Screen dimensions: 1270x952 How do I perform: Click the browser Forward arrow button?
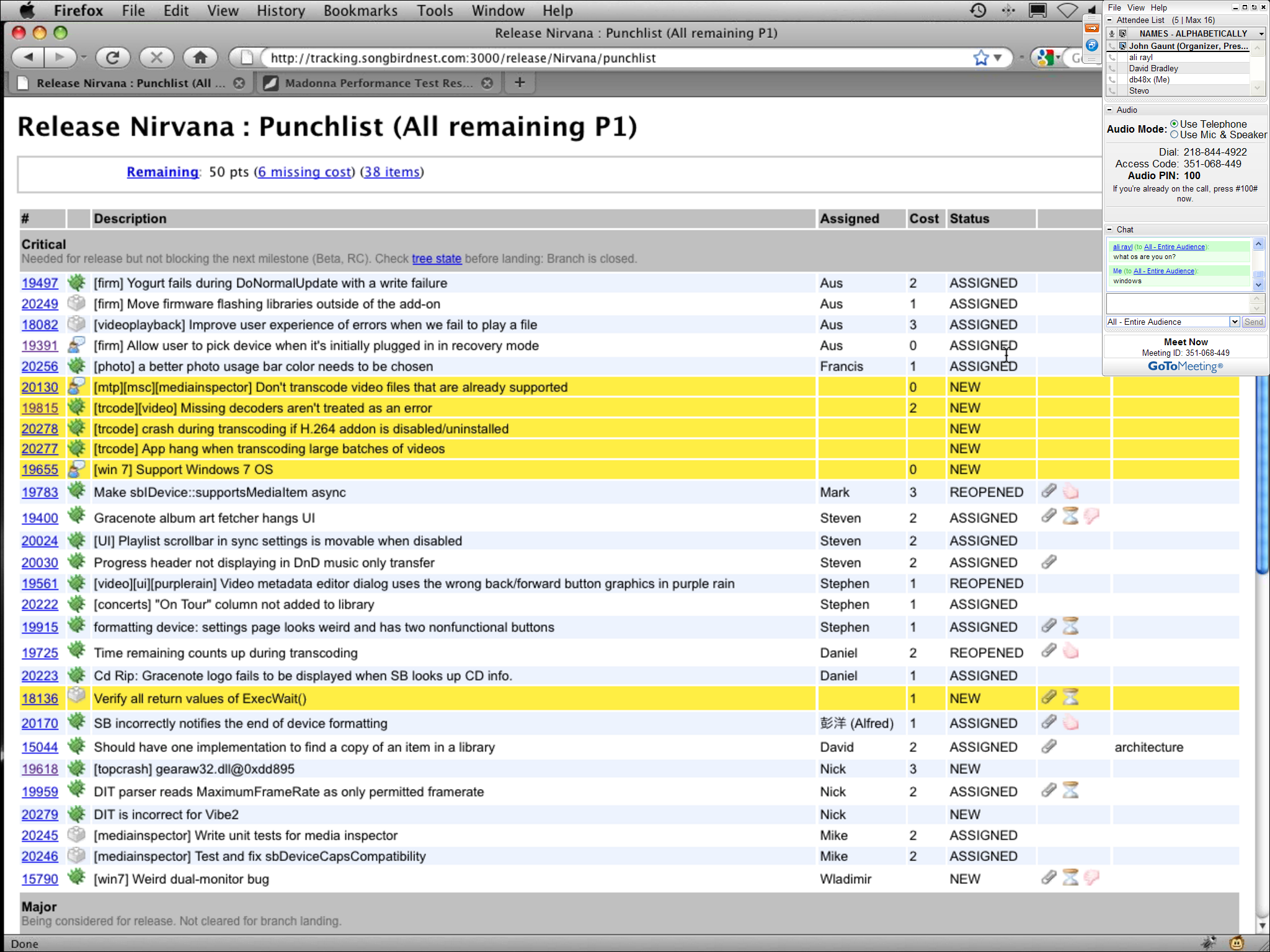60,58
